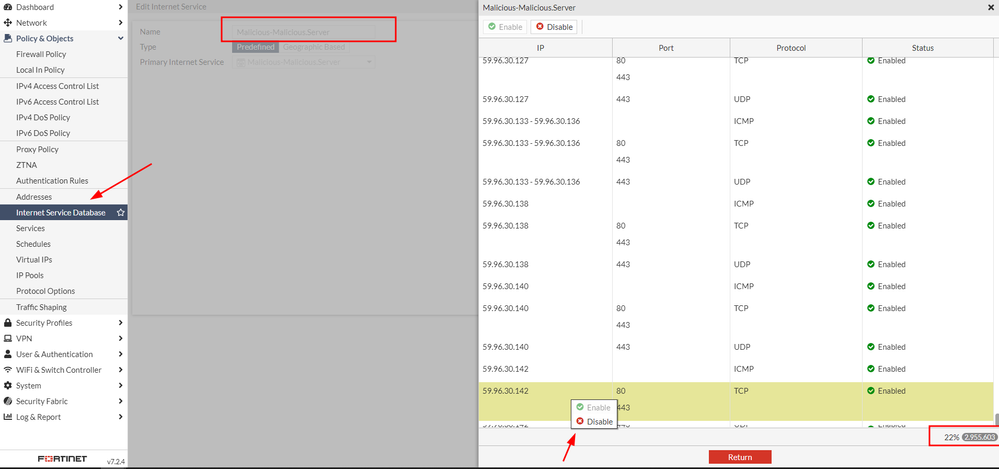Close the Malicious-Malicious.Server panel with X

click(989, 8)
